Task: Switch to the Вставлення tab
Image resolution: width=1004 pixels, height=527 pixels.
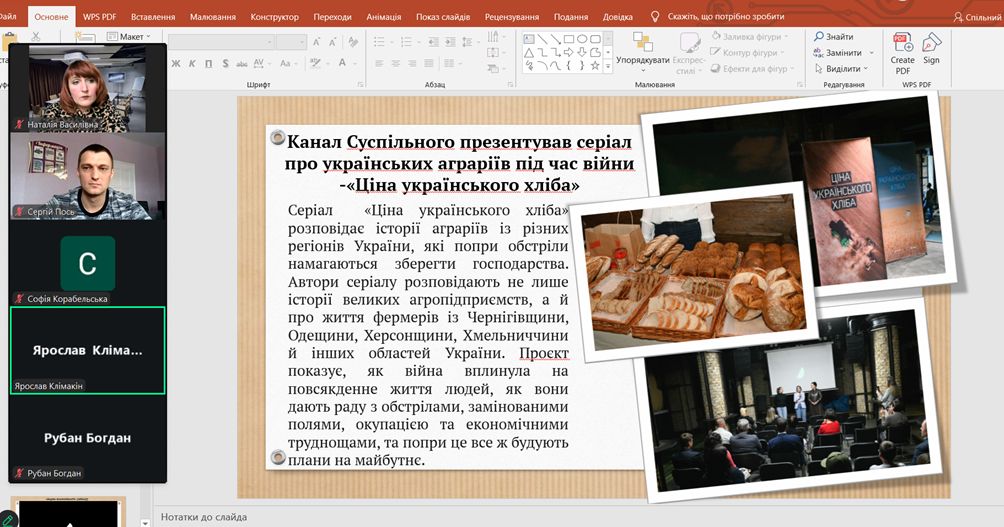Action: point(152,17)
